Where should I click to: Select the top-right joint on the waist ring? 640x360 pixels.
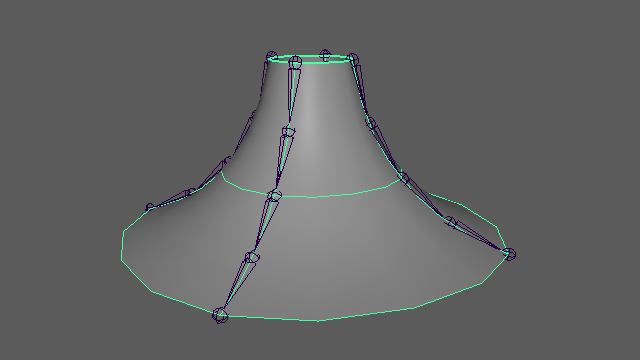(x=353, y=59)
